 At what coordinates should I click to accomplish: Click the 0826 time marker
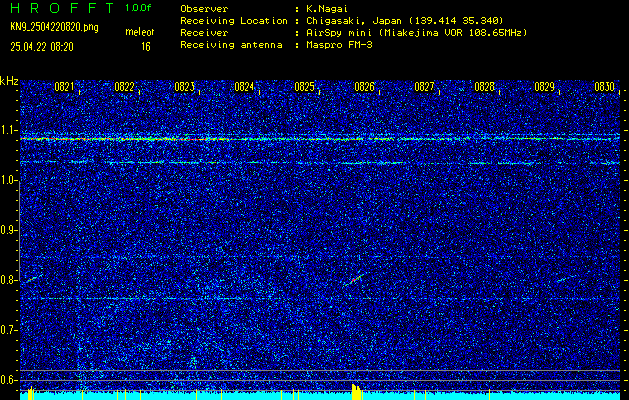pyautogui.click(x=364, y=87)
